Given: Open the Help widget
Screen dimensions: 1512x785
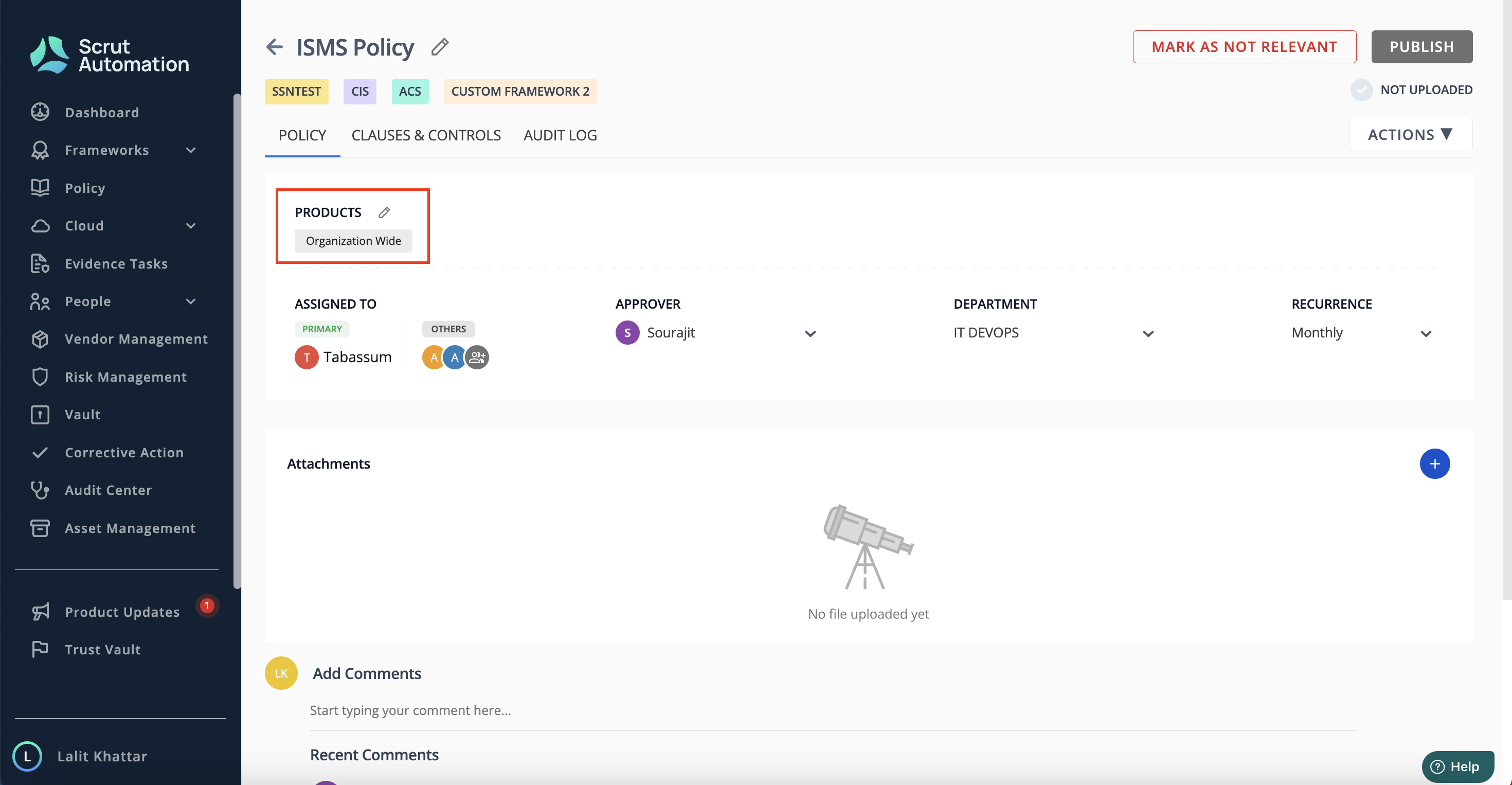Looking at the screenshot, I should (x=1457, y=766).
